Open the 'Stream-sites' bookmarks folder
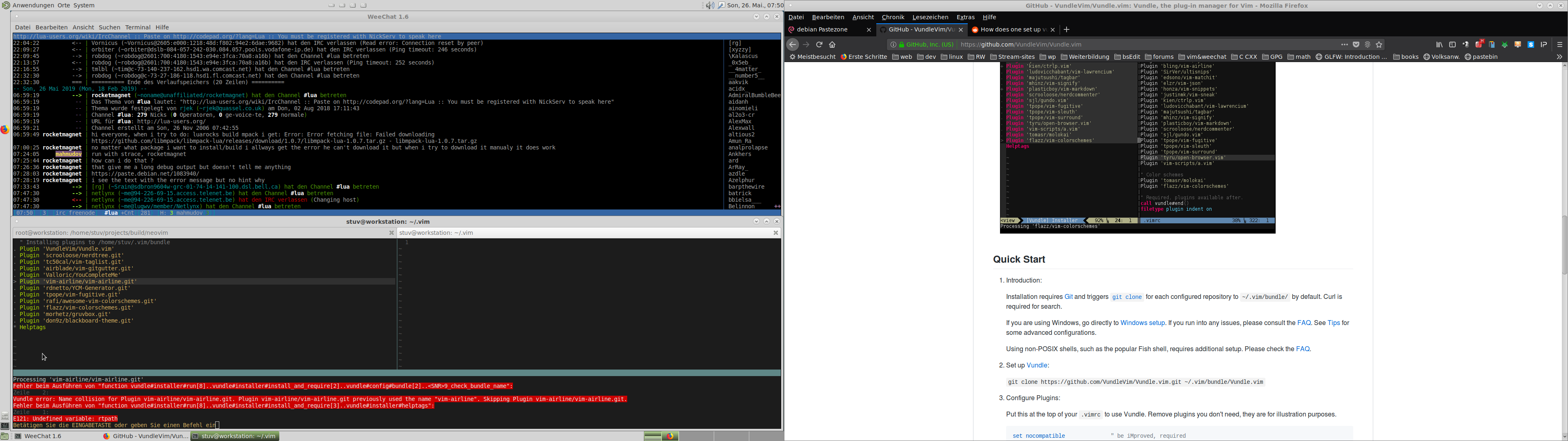Screen dimensions: 1568x441 [x=1012, y=57]
